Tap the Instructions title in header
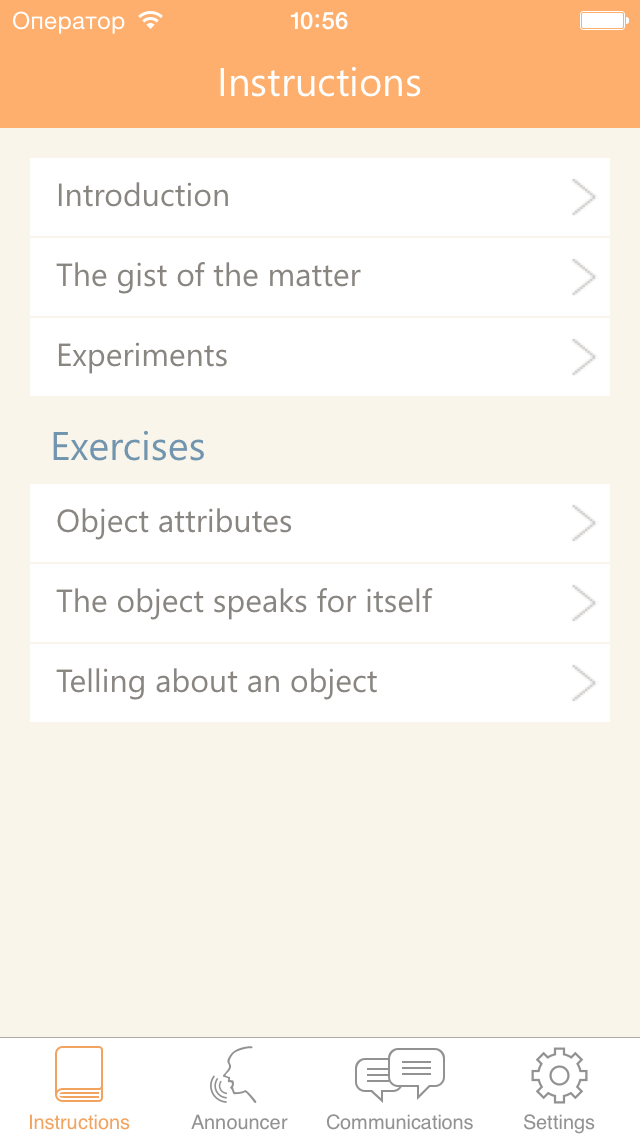This screenshot has width=640, height=1136. (319, 83)
